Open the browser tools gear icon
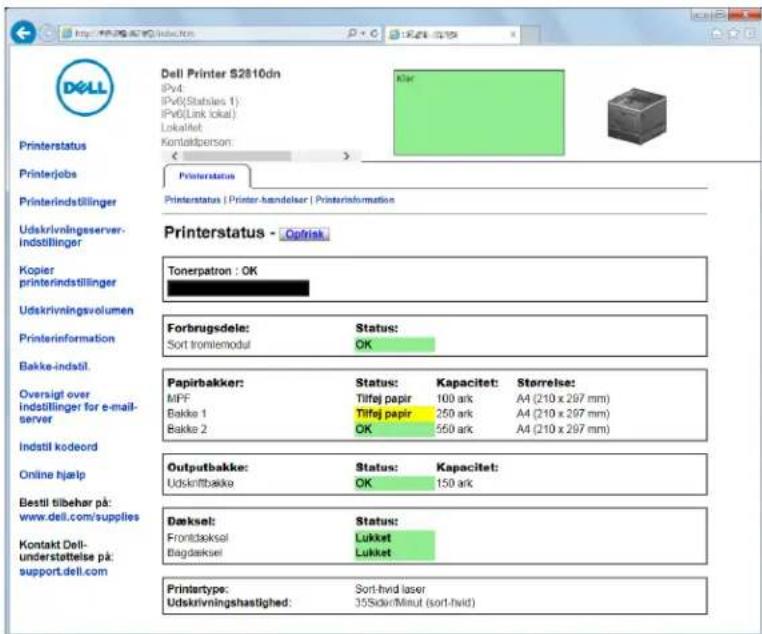The width and height of the screenshot is (762, 634). point(750,33)
